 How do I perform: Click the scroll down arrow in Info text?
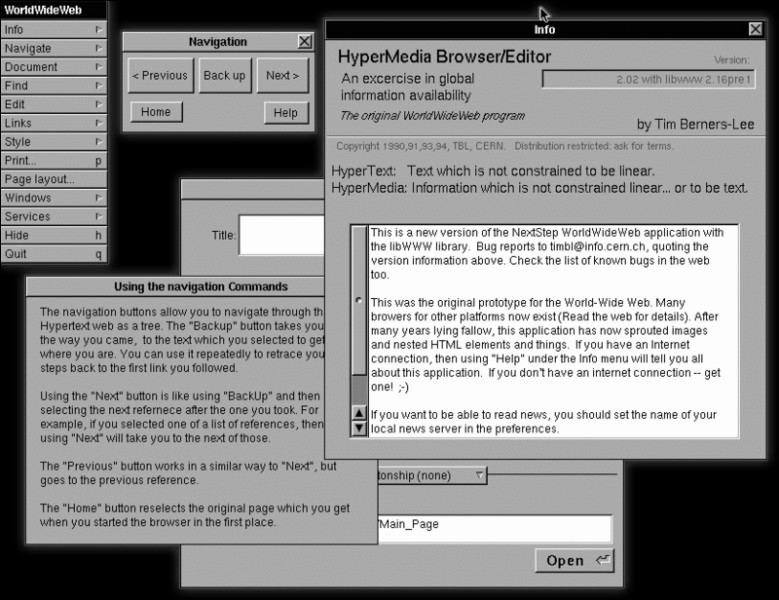coord(359,428)
